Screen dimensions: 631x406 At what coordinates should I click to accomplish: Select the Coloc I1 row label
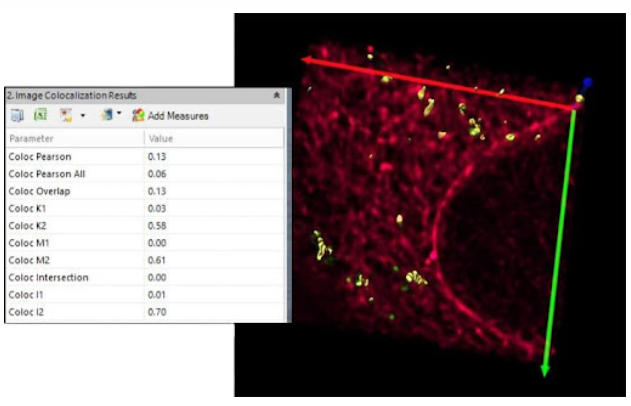tap(25, 295)
